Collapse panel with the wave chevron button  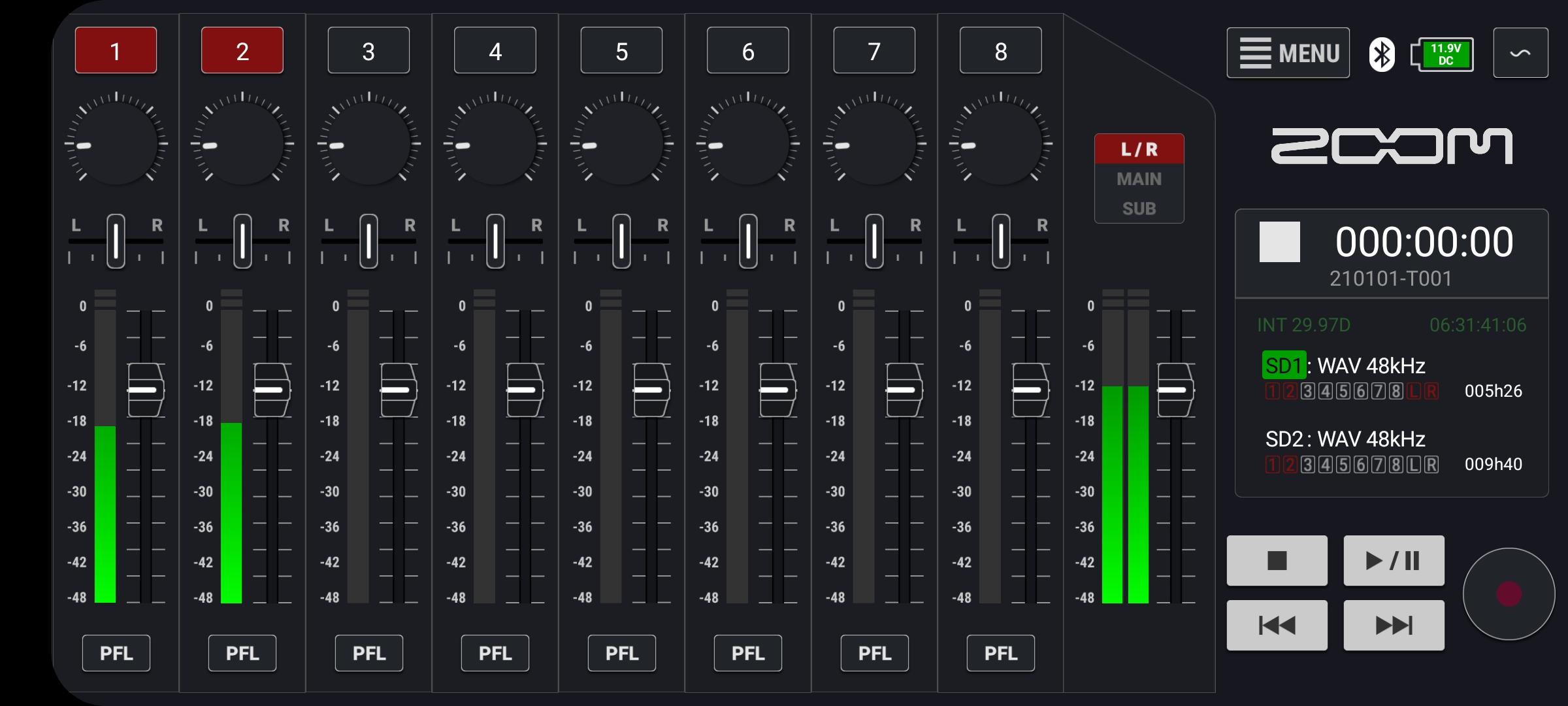pyautogui.click(x=1520, y=53)
